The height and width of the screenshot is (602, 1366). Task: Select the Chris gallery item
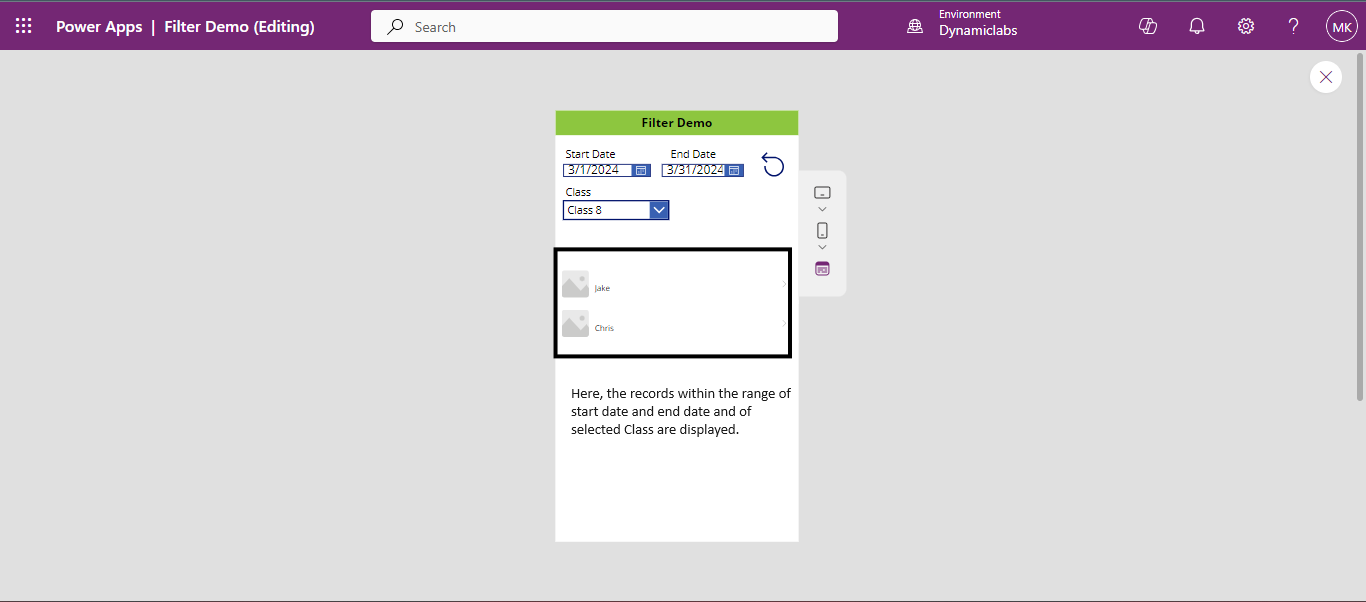point(604,328)
